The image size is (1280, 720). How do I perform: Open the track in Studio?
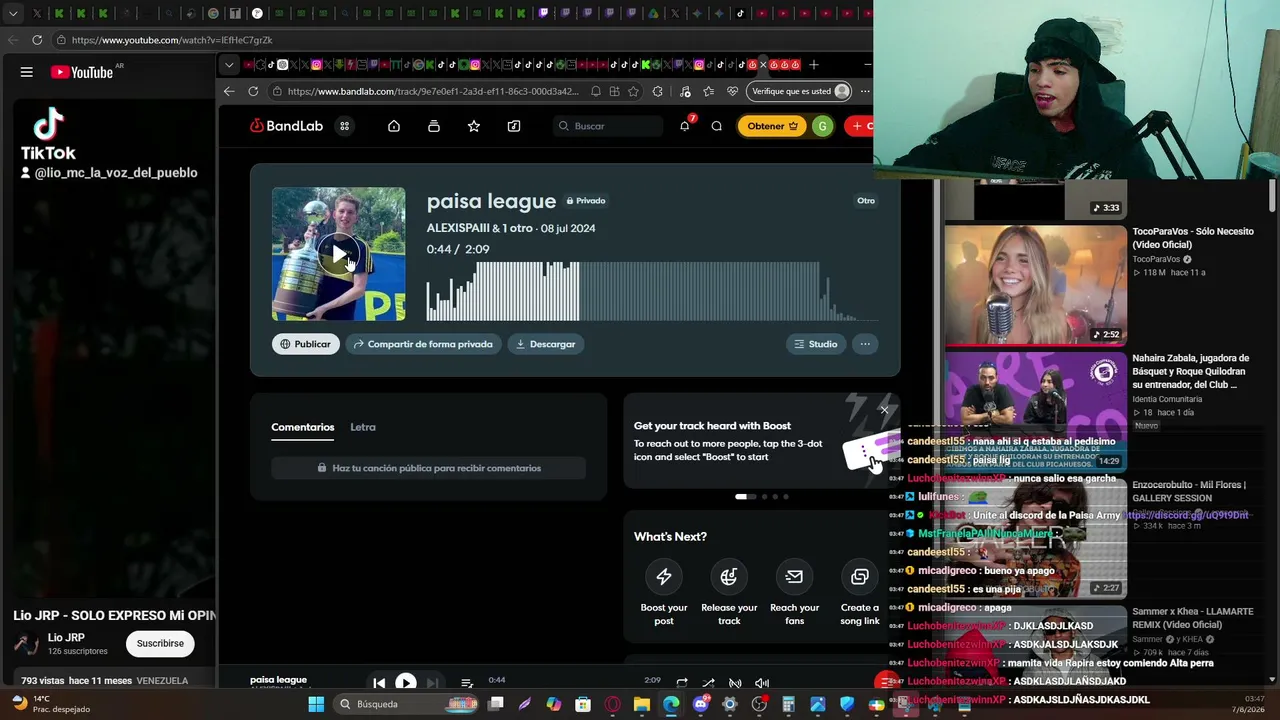point(816,344)
